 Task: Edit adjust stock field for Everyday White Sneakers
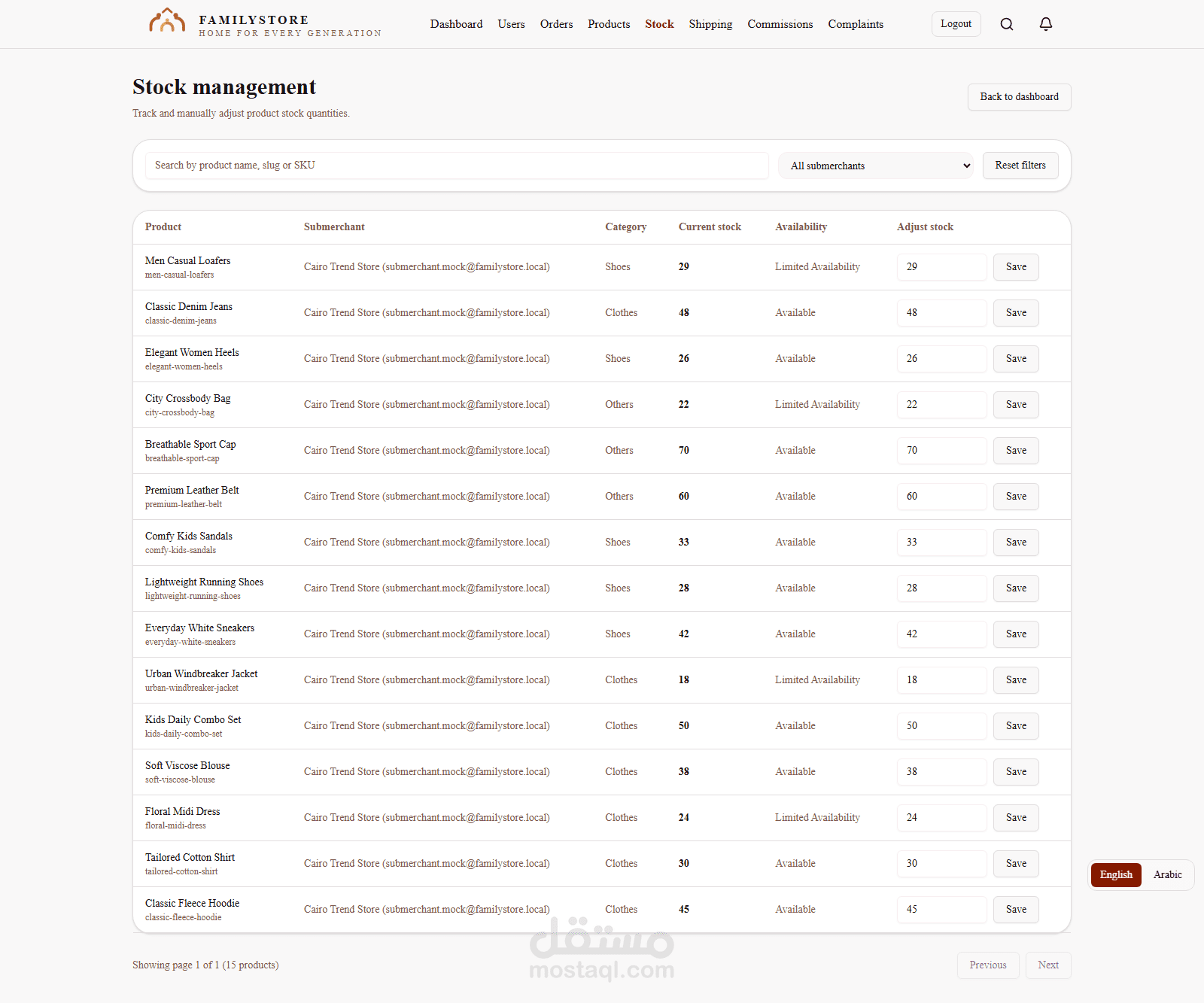click(941, 634)
